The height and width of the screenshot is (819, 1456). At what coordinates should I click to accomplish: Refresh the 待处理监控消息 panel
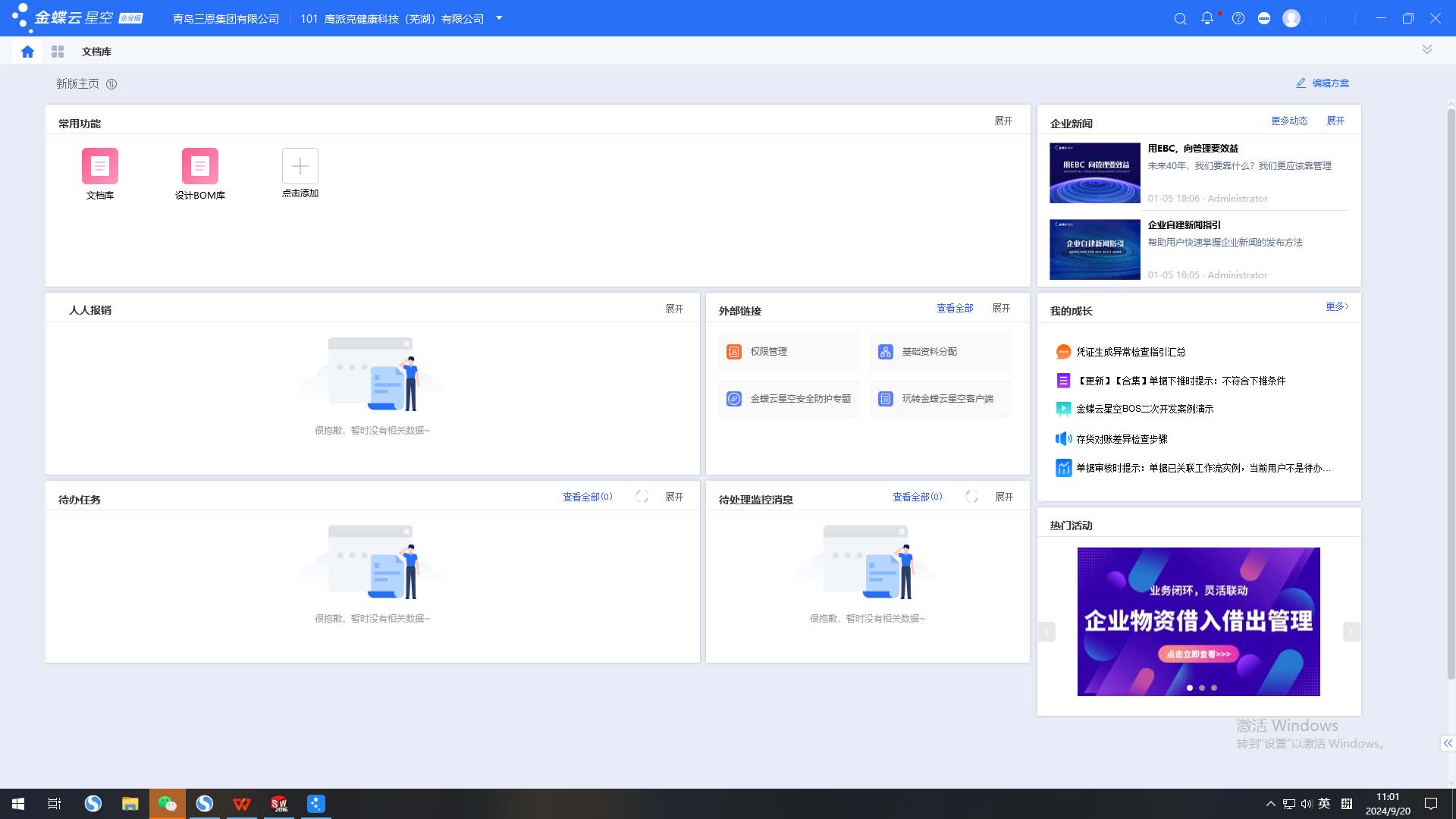pyautogui.click(x=972, y=497)
